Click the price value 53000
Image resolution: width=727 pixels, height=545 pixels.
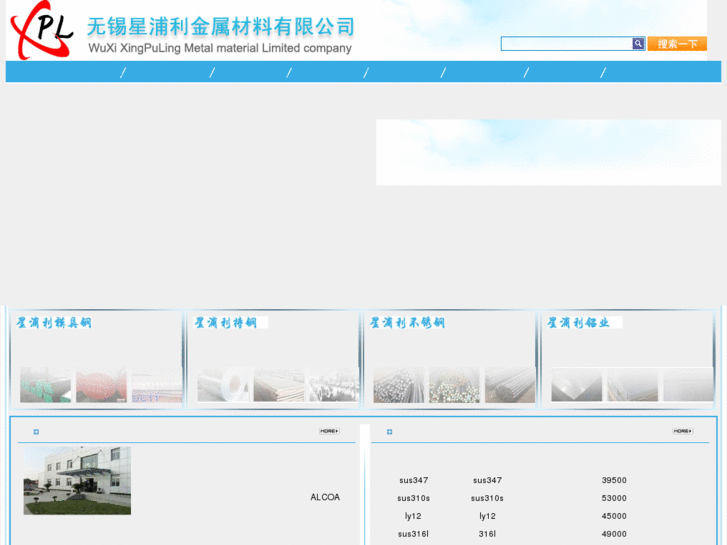(x=614, y=498)
